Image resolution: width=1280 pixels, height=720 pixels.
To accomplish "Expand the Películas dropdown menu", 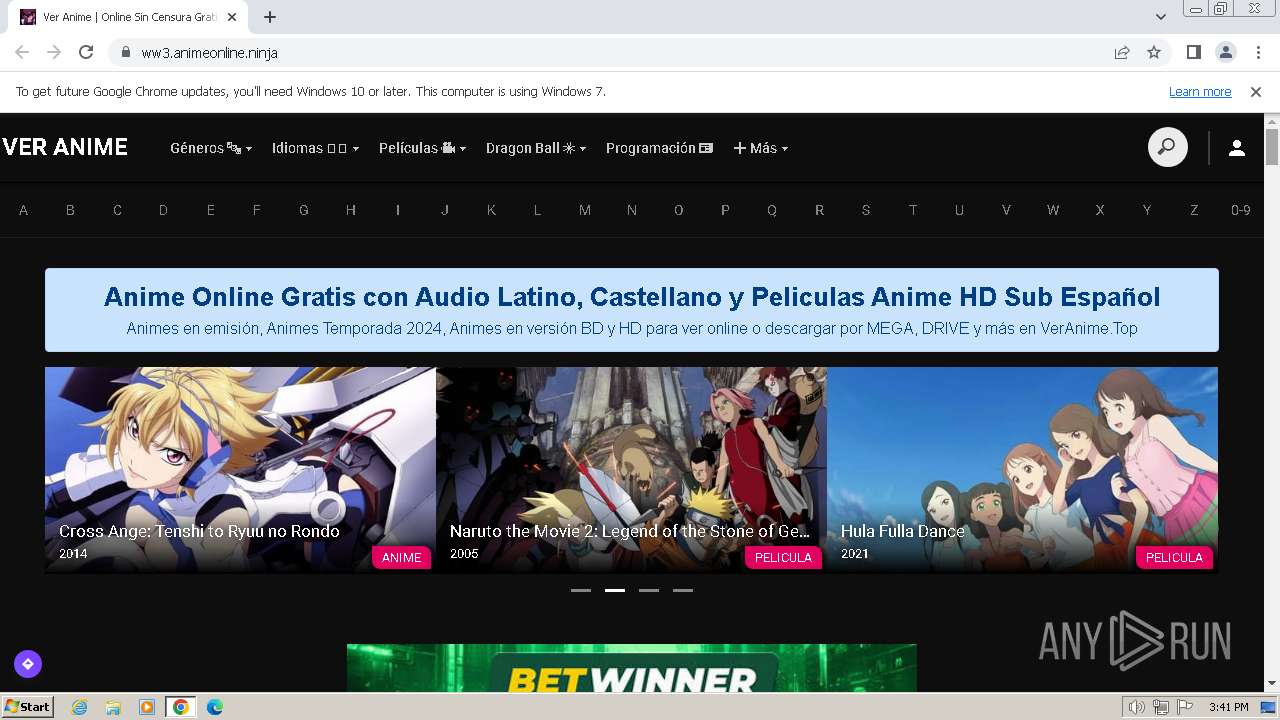I will (x=422, y=148).
